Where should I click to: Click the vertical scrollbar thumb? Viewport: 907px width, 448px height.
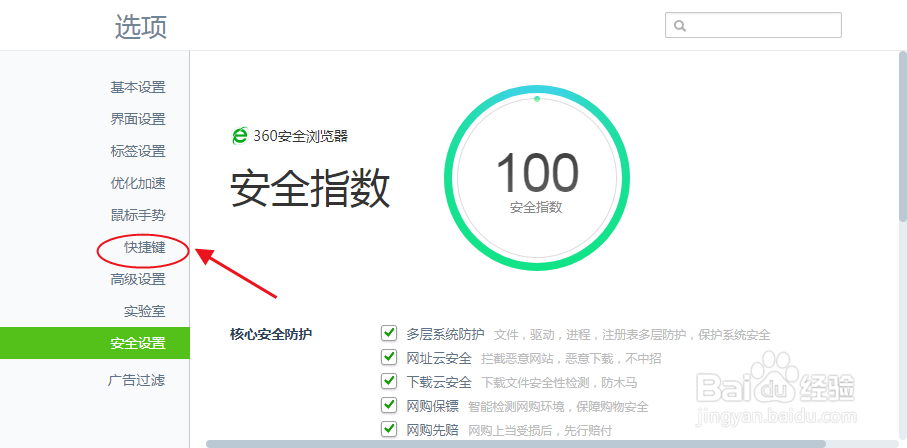902,137
